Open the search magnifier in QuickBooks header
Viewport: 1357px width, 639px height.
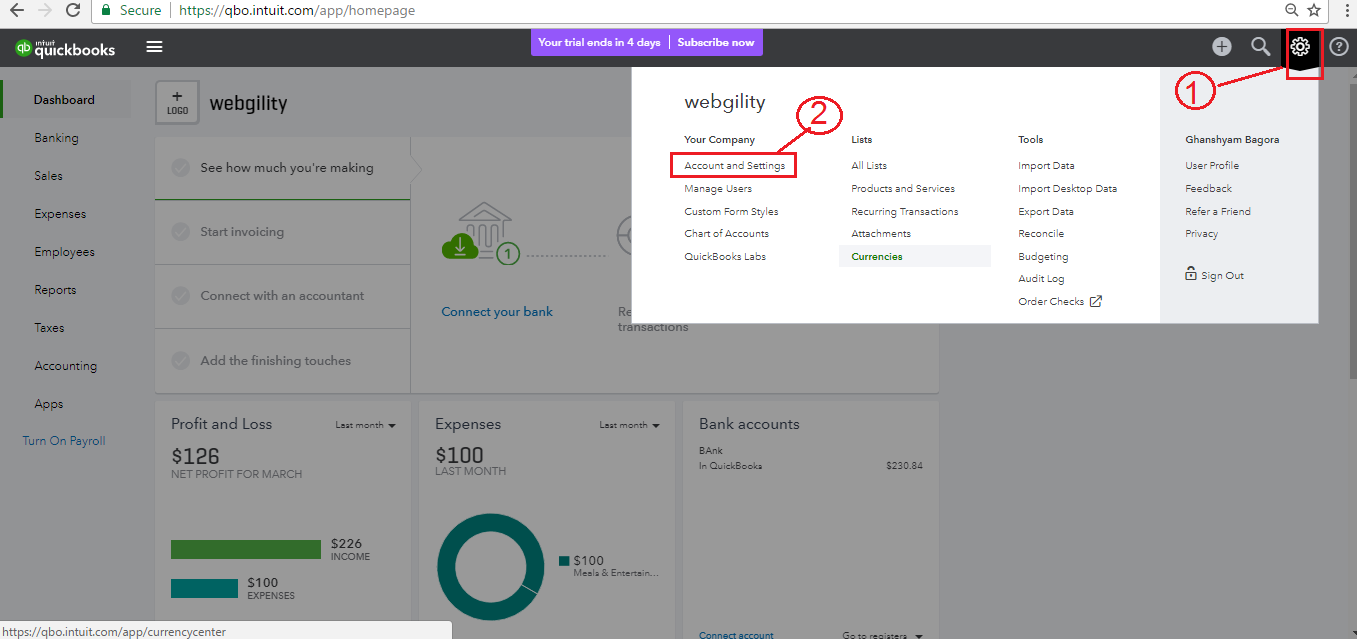pyautogui.click(x=1261, y=46)
